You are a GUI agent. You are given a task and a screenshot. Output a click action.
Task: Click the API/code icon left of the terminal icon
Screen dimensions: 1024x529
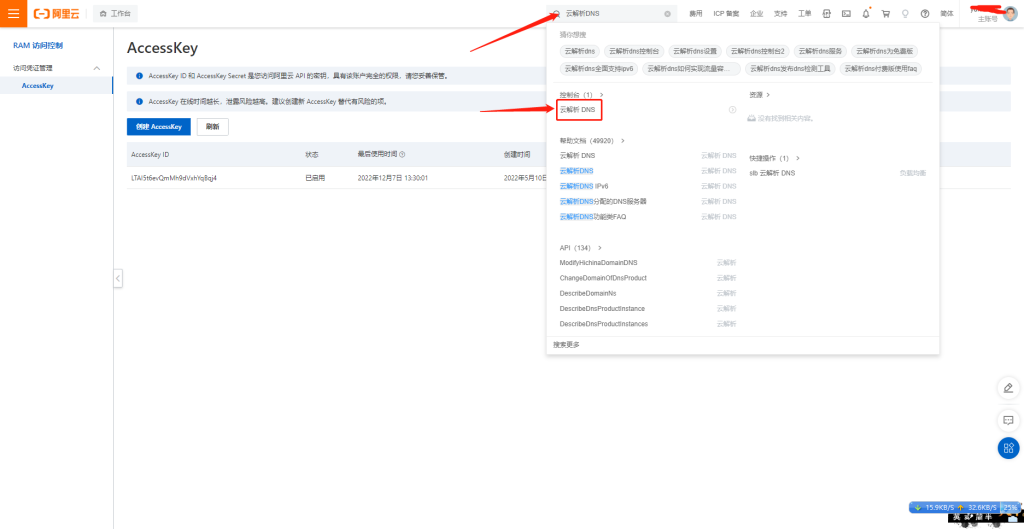click(x=826, y=13)
